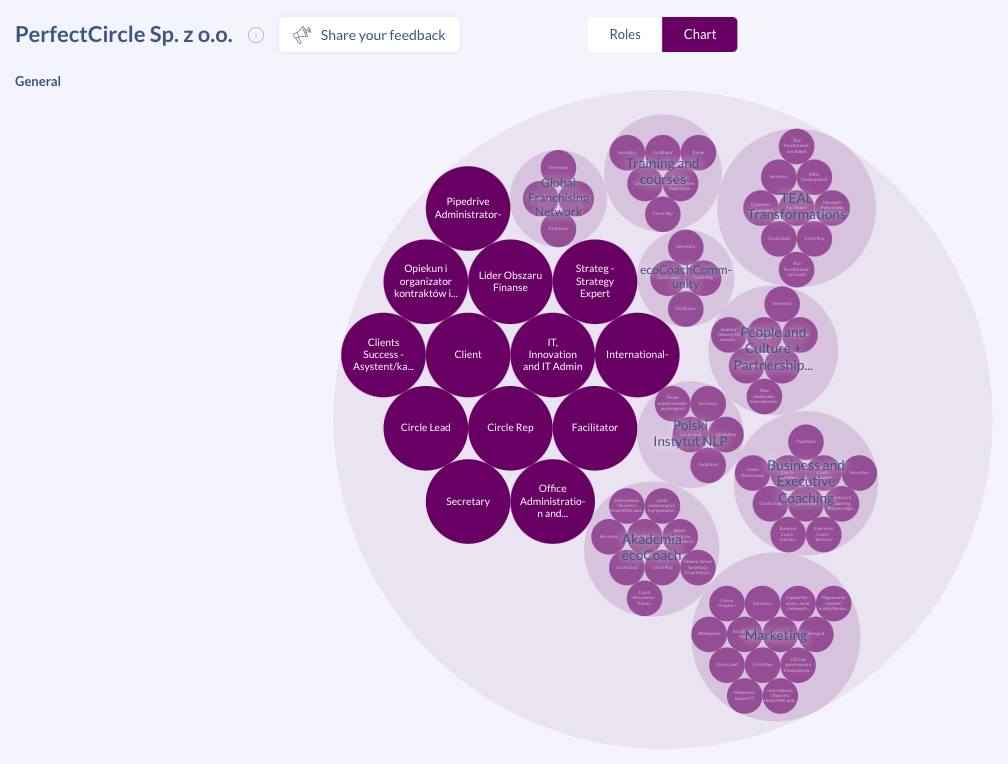Expand the Marketing sub-circle
The image size is (1008, 764).
click(776, 636)
